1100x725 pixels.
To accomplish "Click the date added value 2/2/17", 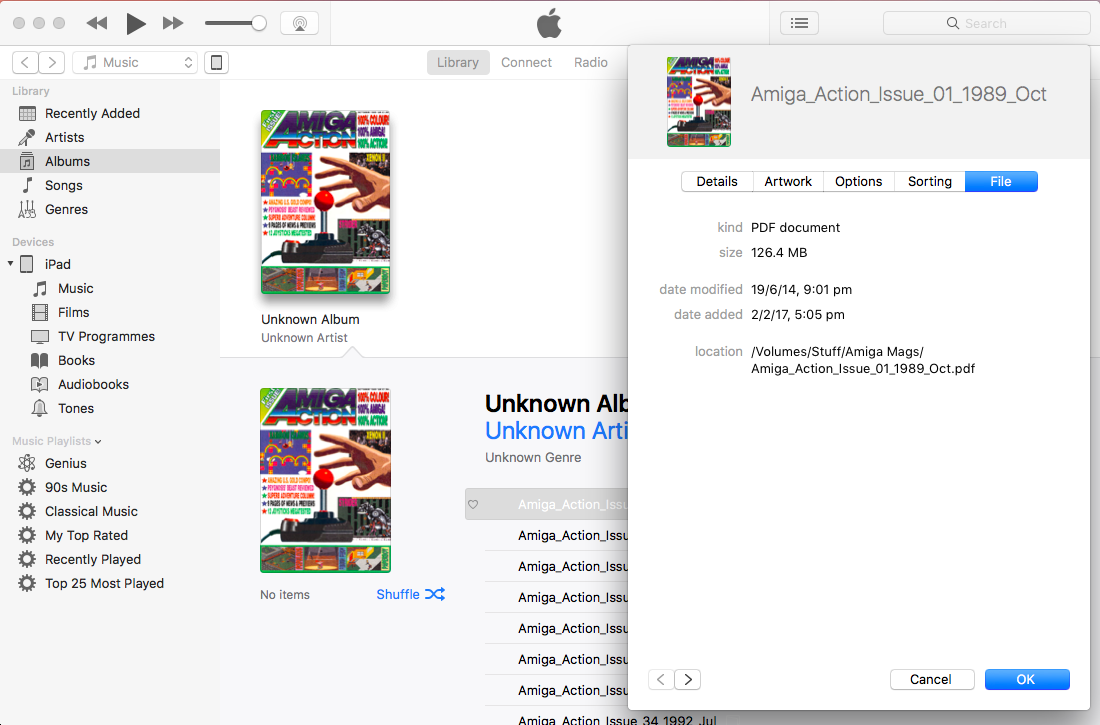I will [798, 314].
